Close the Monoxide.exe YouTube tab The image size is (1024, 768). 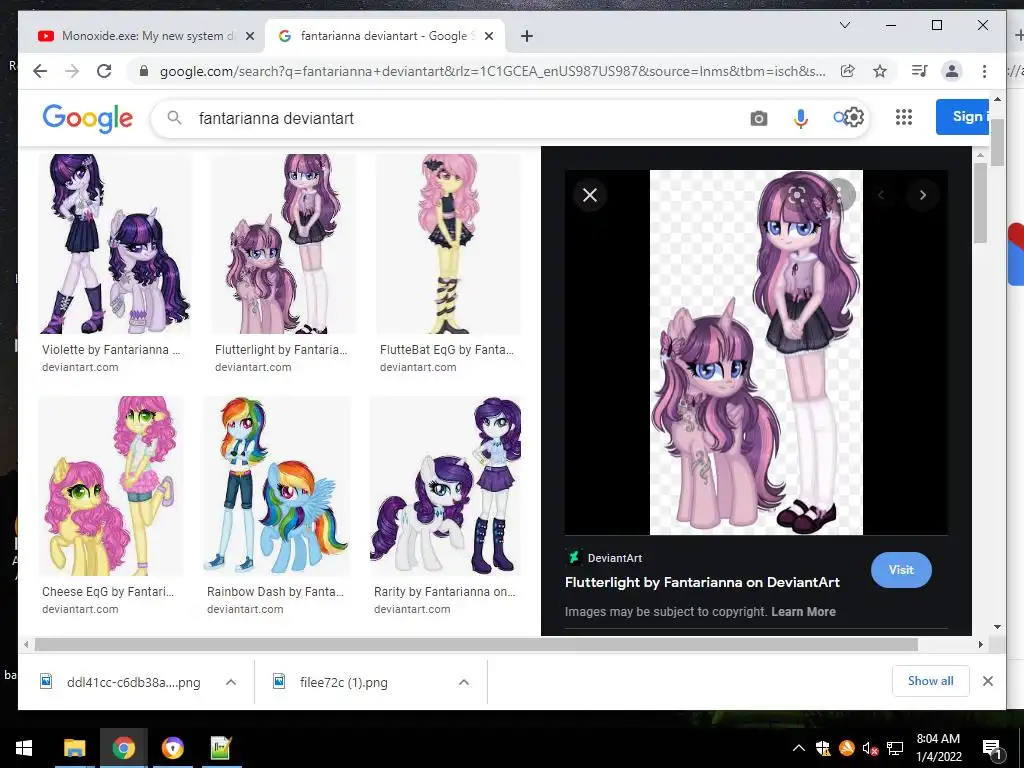click(x=249, y=36)
